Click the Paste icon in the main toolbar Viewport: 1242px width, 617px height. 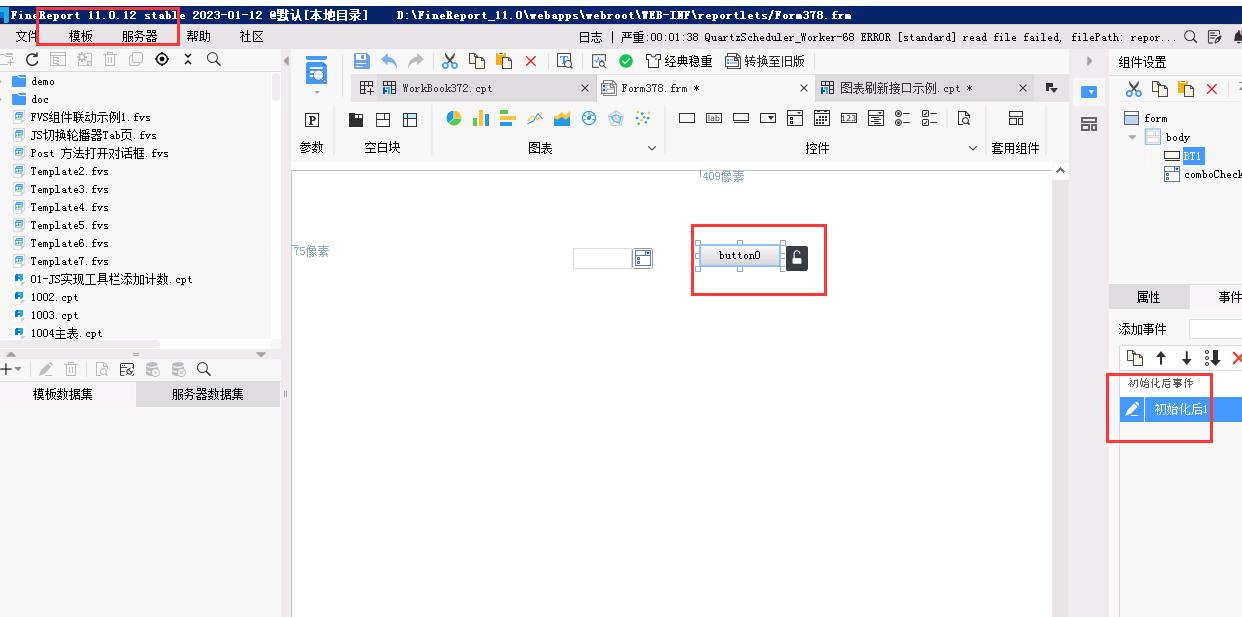504,61
